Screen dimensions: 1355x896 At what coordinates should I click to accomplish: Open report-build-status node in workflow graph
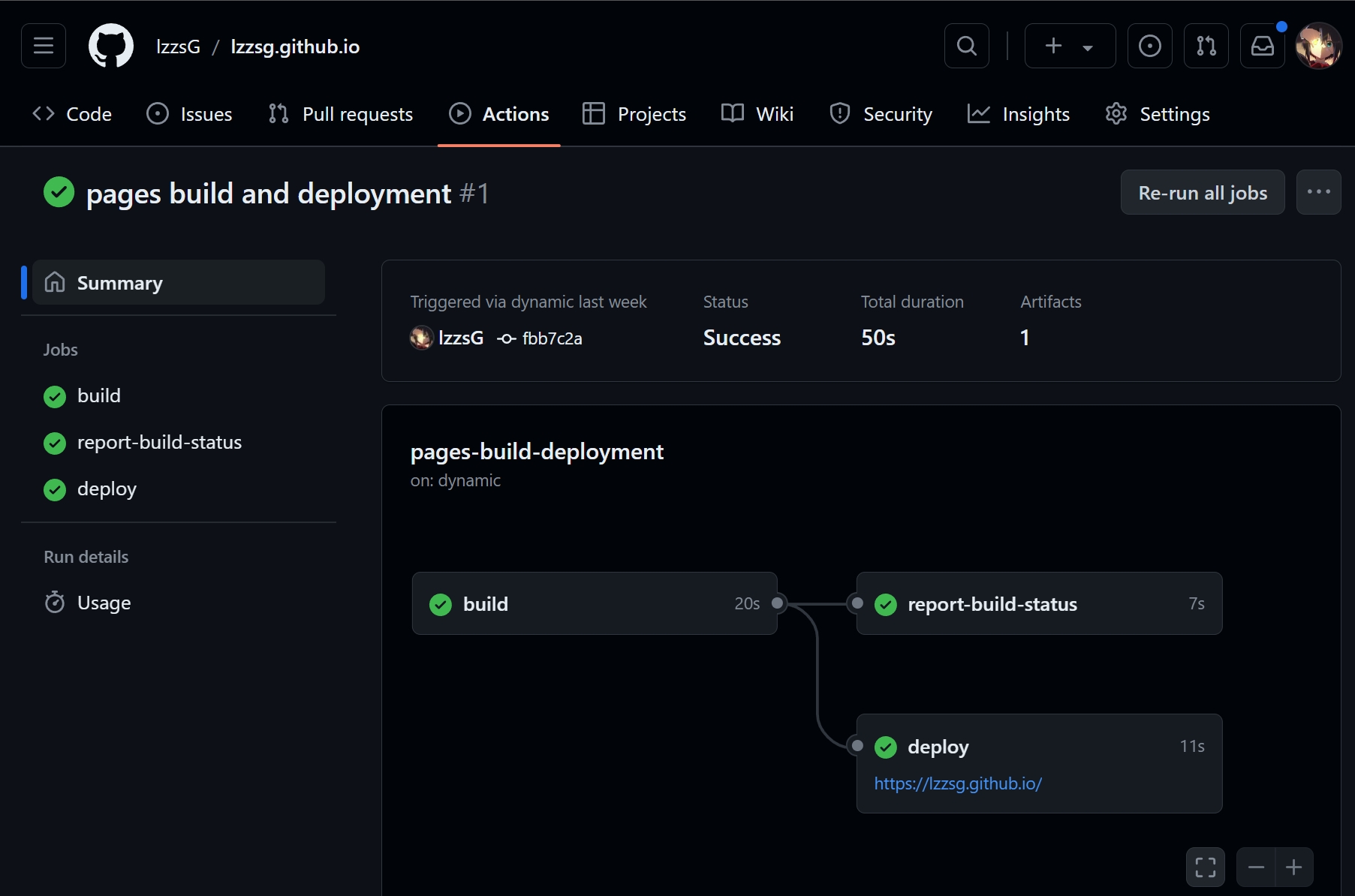click(x=1039, y=604)
